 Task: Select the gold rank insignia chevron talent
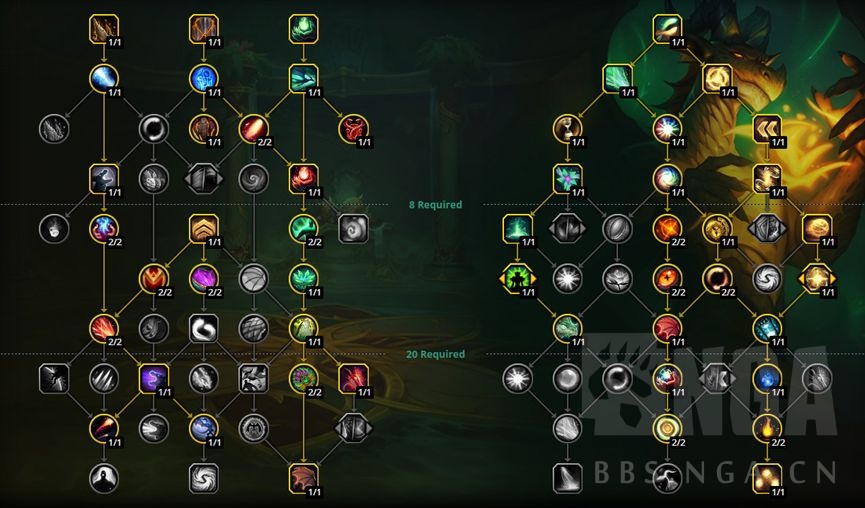[x=204, y=228]
